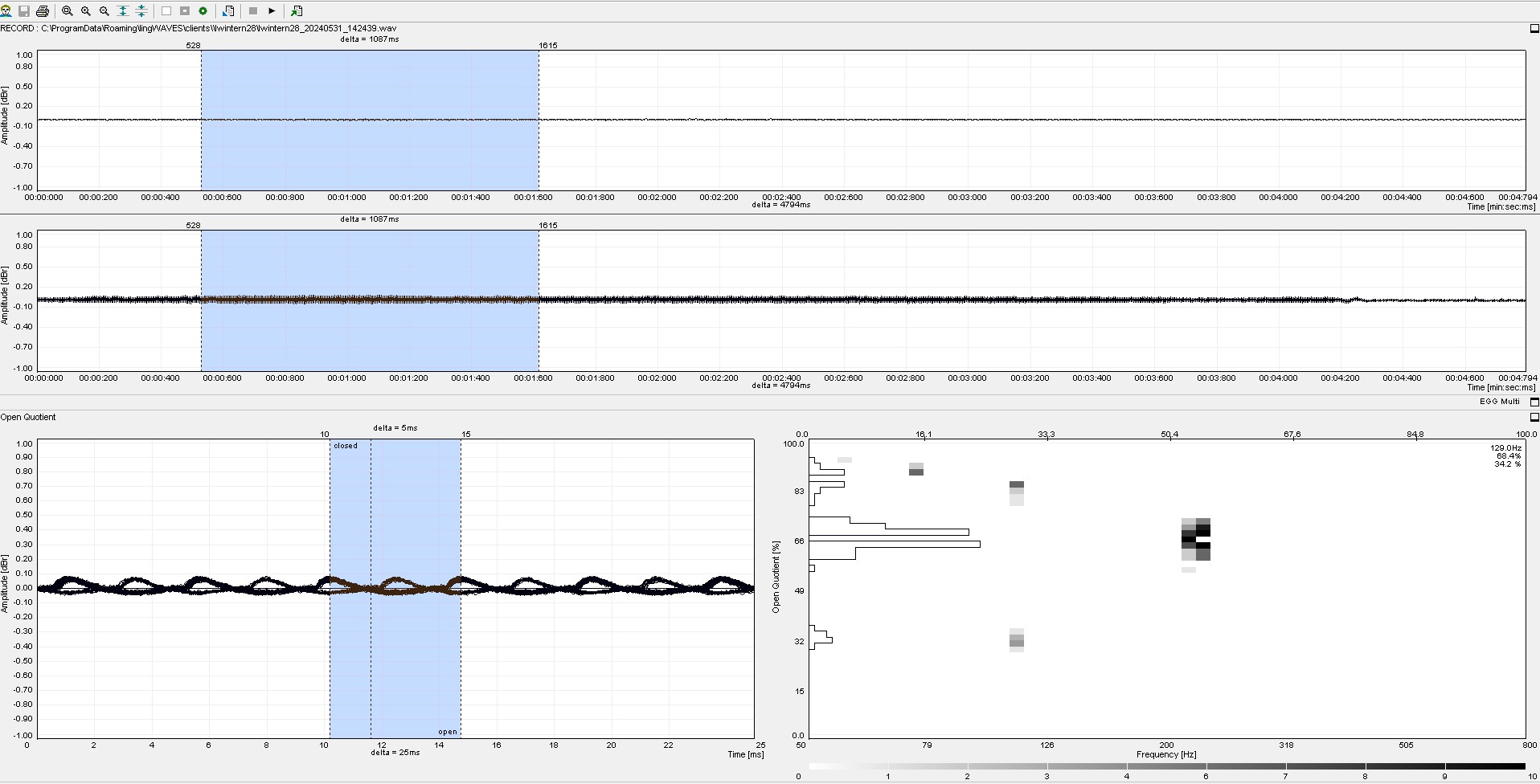This screenshot has height=784, width=1540.
Task: Click the 68.4% readout value
Action: (x=1509, y=456)
